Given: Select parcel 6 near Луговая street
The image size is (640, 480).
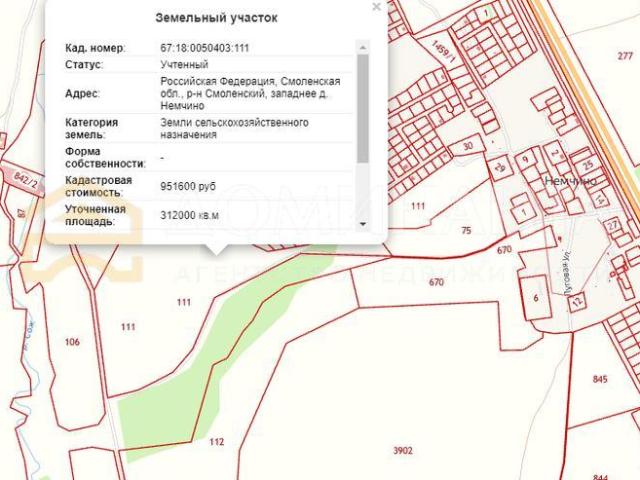Looking at the screenshot, I should coord(536,298).
